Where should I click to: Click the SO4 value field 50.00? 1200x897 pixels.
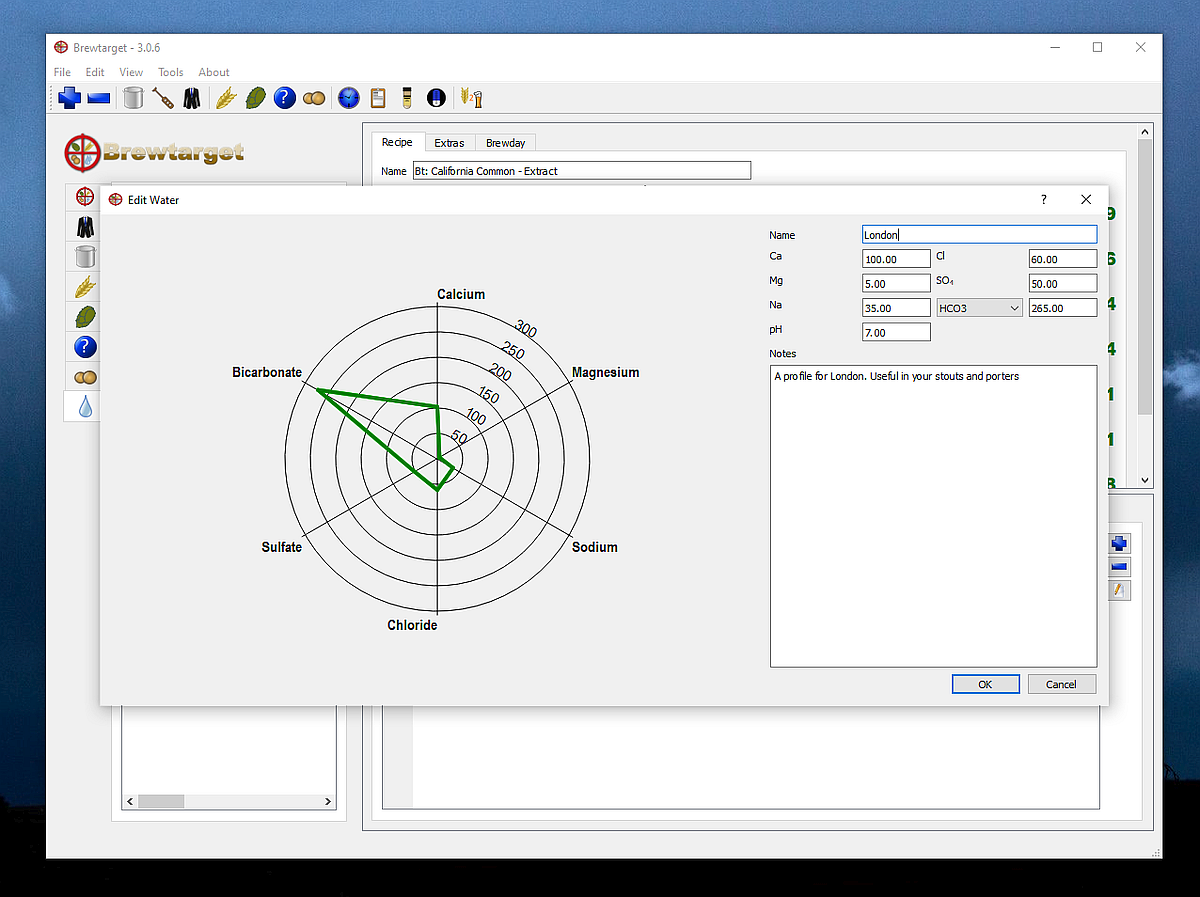pyautogui.click(x=1063, y=284)
